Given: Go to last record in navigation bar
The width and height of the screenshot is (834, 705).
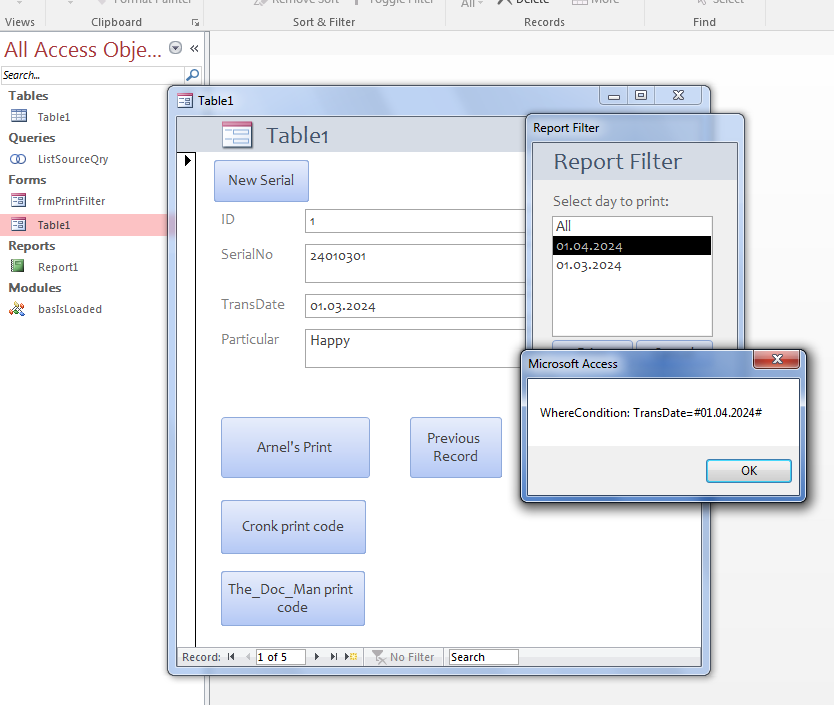Looking at the screenshot, I should (x=333, y=657).
